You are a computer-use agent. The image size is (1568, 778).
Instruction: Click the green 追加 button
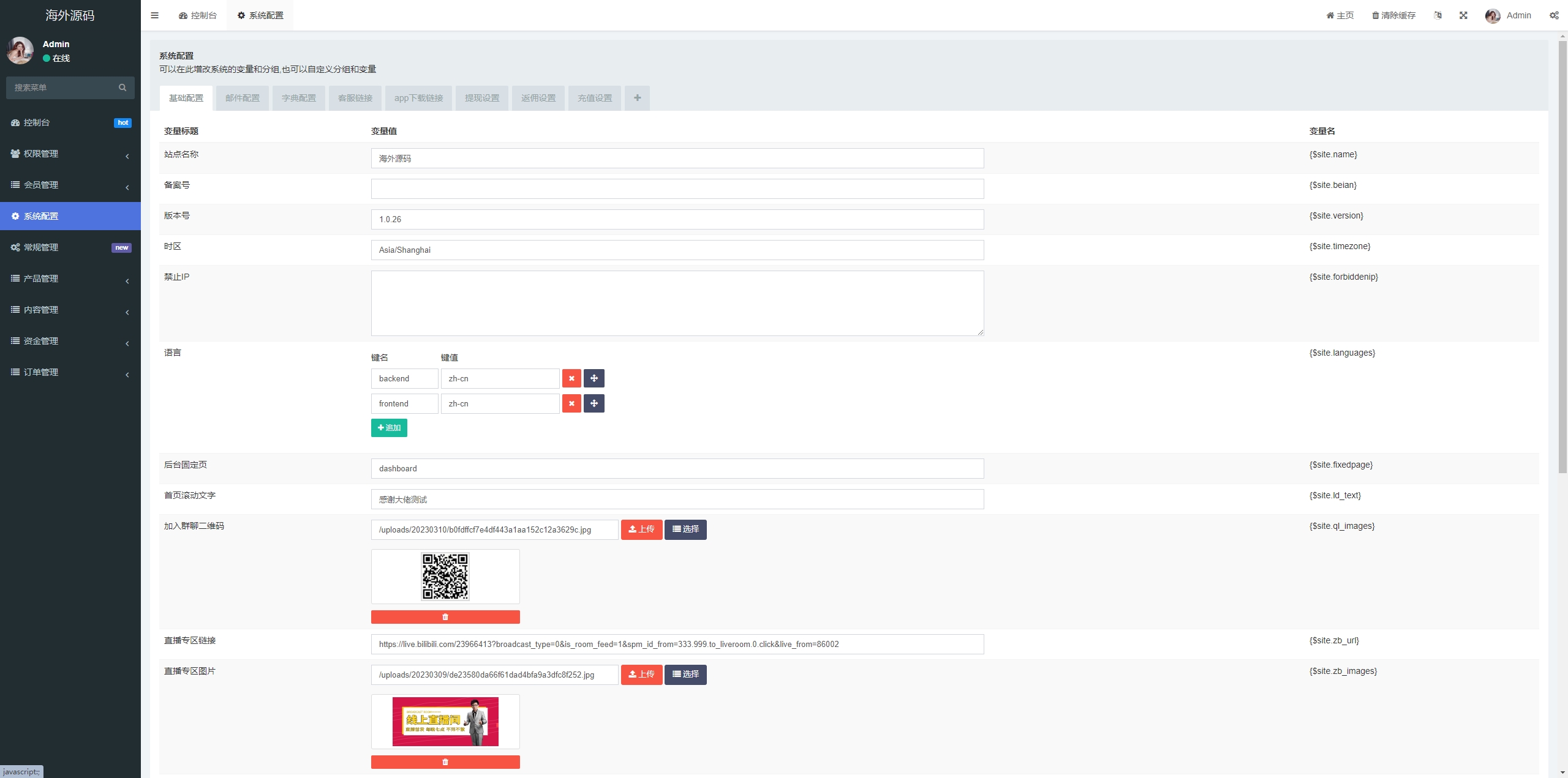389,428
